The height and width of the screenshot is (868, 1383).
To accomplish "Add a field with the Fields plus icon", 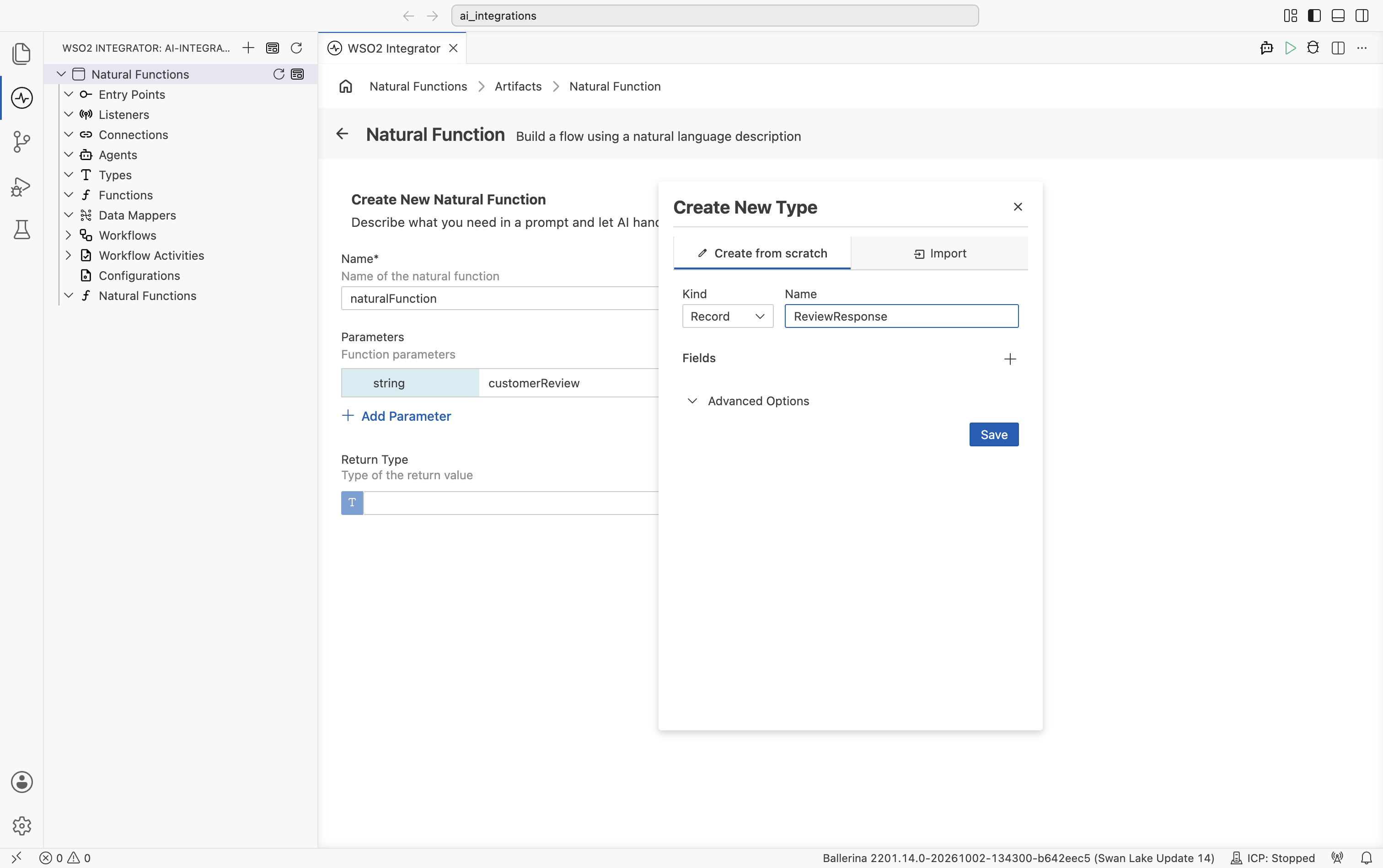I will point(1010,359).
